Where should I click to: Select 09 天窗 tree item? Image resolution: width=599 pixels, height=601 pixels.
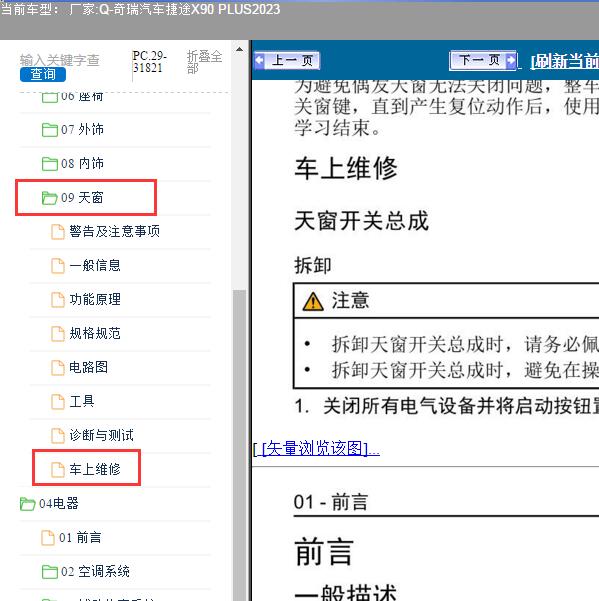82,198
